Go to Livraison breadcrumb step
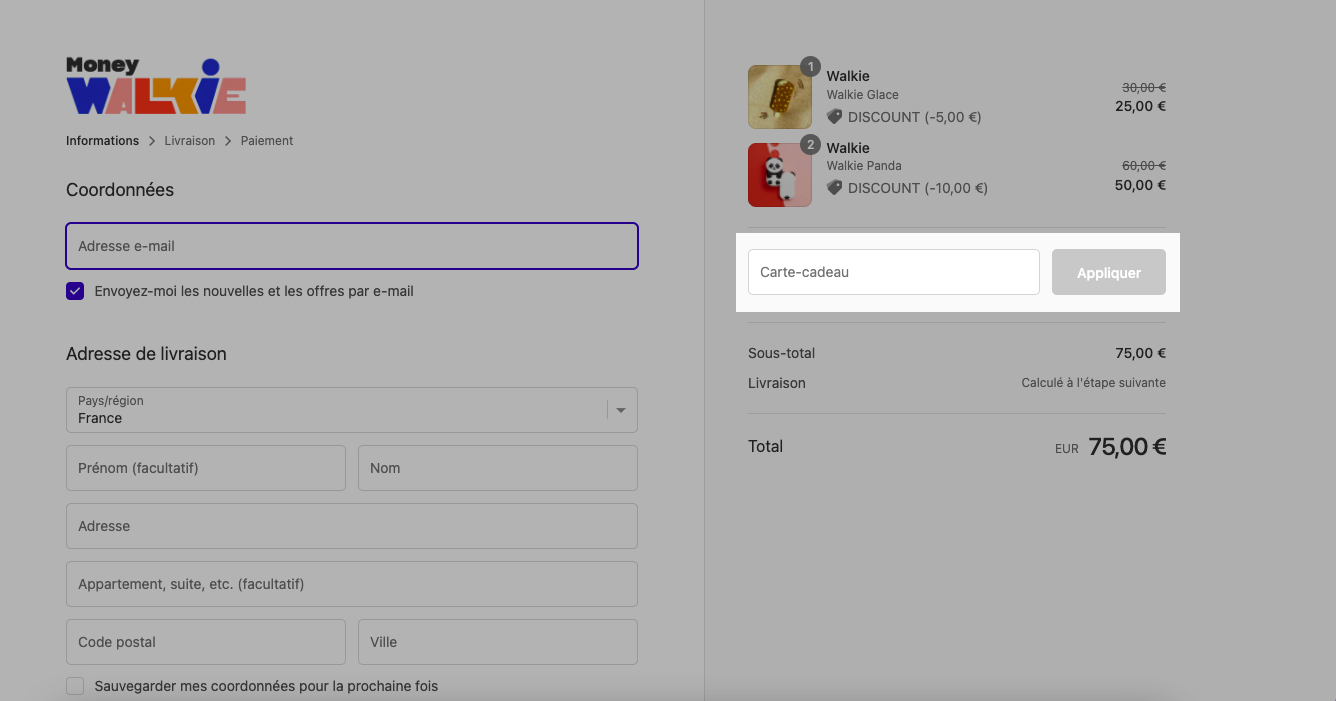Image resolution: width=1336 pixels, height=701 pixels. click(190, 141)
